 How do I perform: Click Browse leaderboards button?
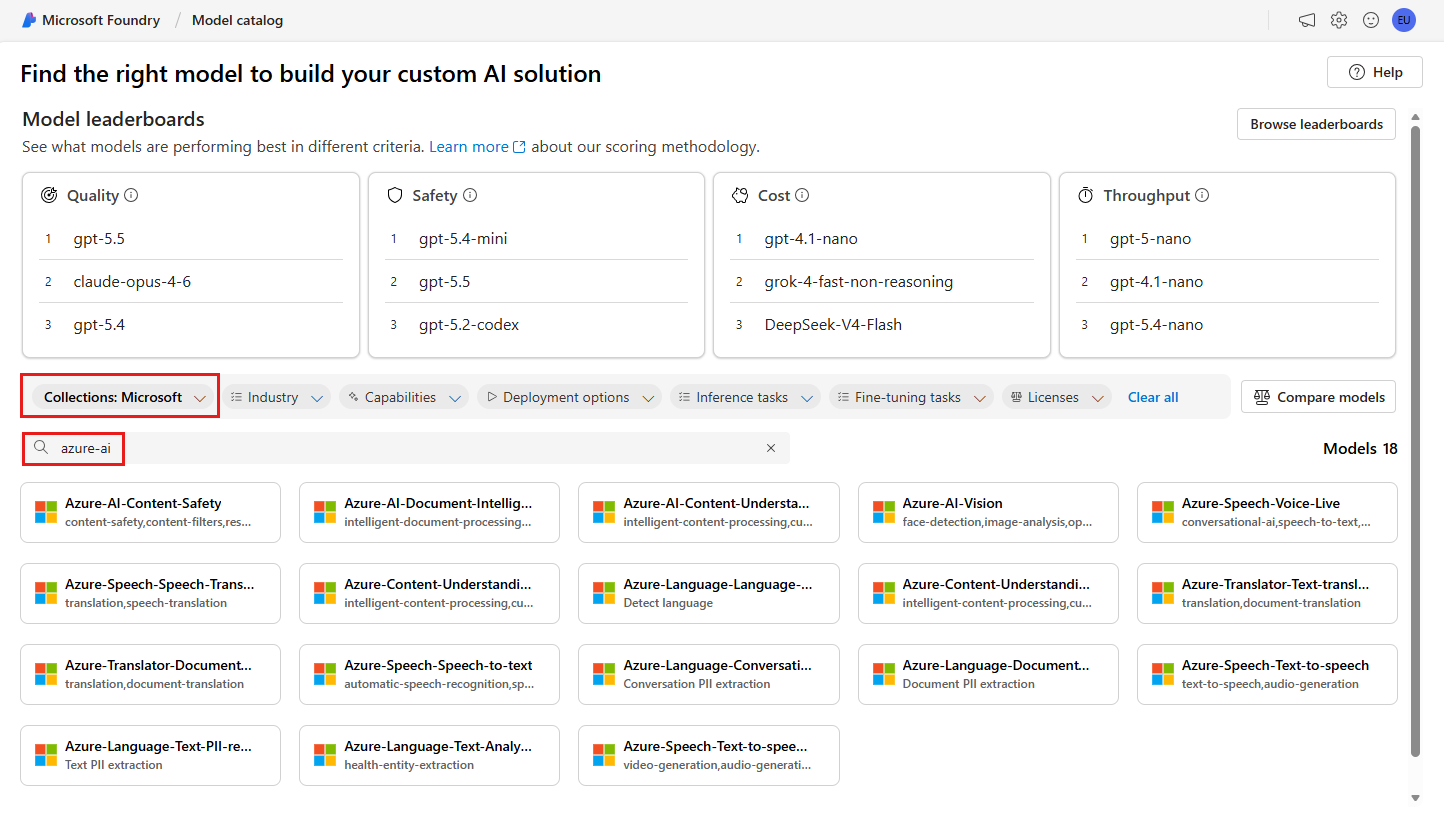[x=1316, y=124]
